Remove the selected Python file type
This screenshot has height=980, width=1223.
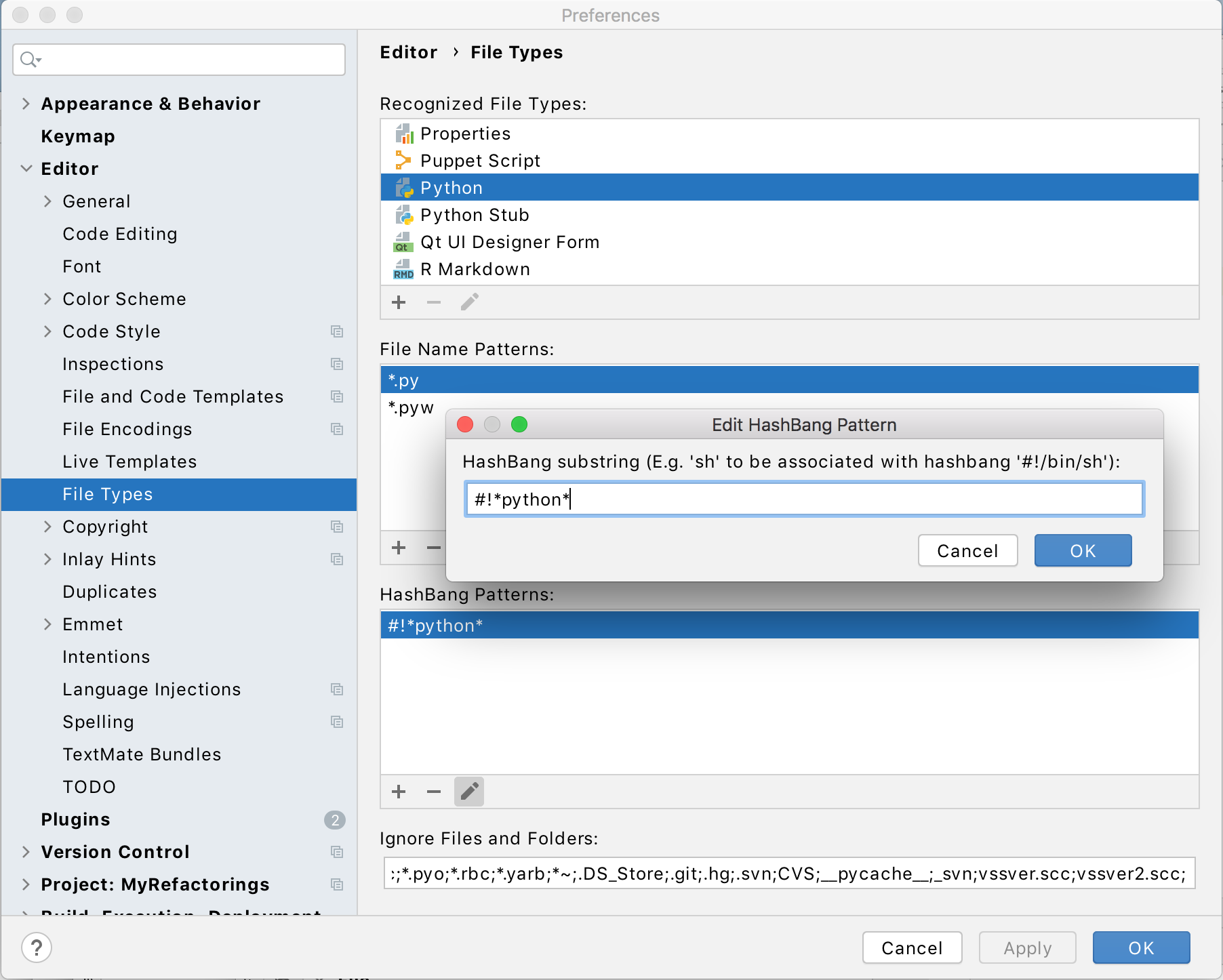pos(434,302)
